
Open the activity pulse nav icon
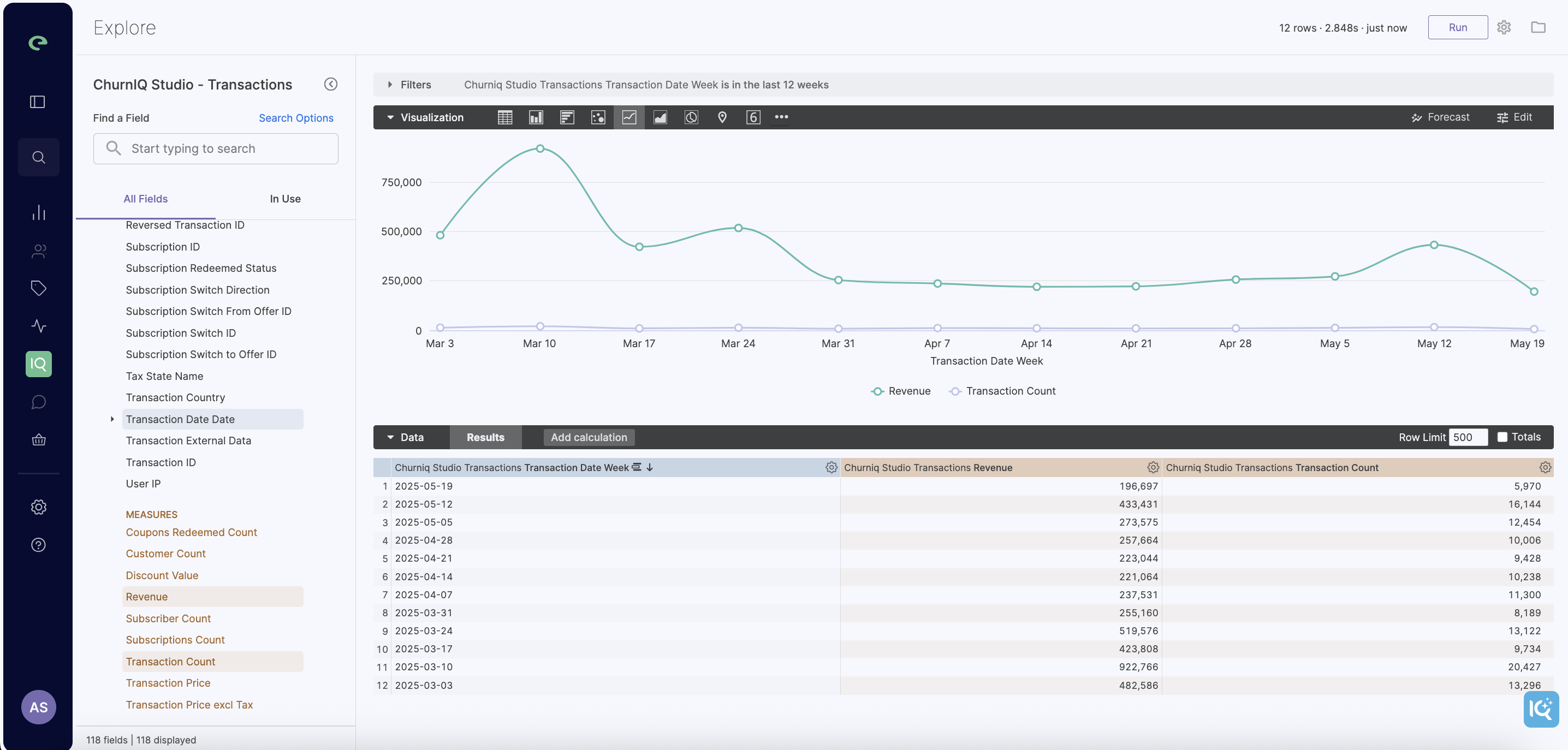pos(38,326)
